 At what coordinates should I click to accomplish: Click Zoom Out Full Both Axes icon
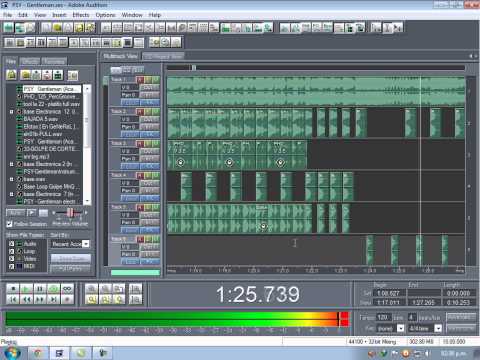(119, 289)
